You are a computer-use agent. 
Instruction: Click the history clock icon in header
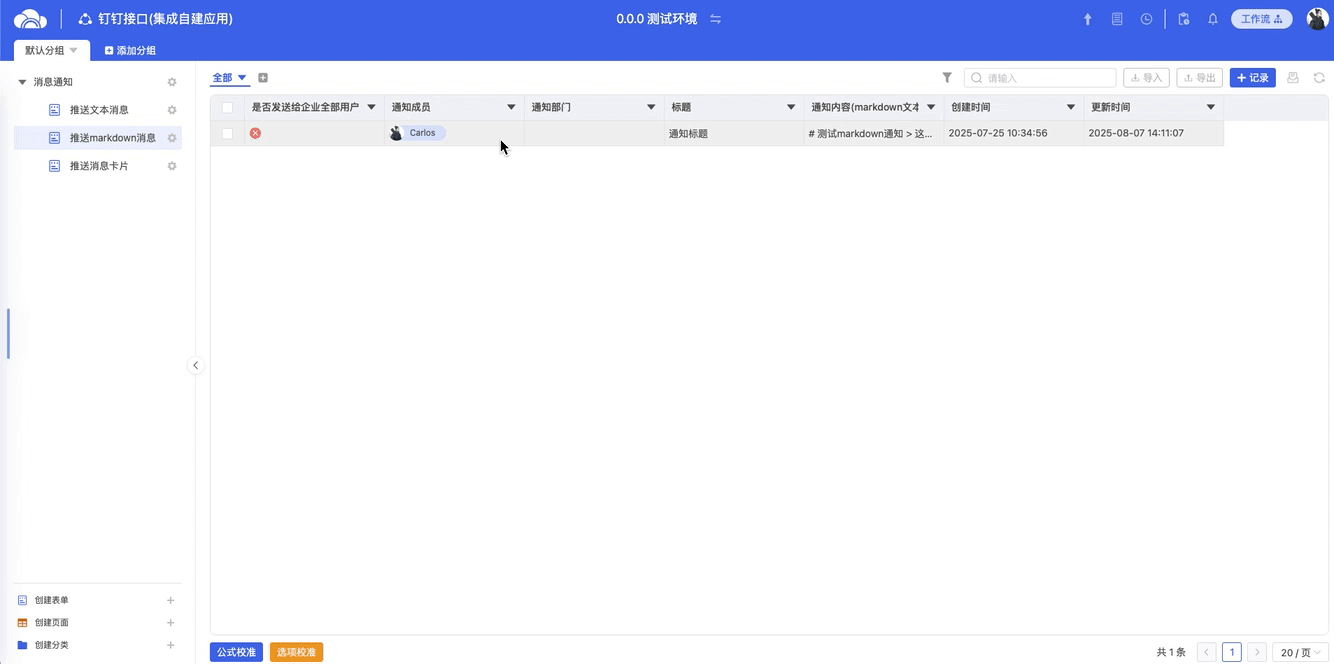(1146, 19)
